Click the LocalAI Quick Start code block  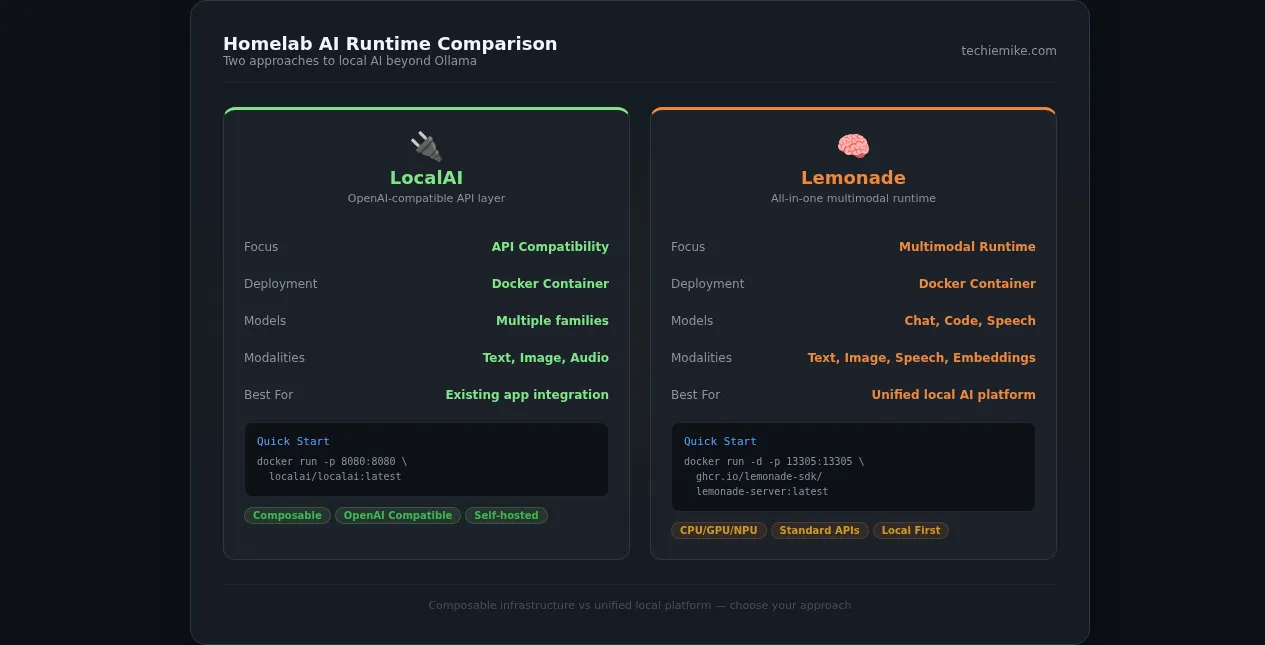426,460
